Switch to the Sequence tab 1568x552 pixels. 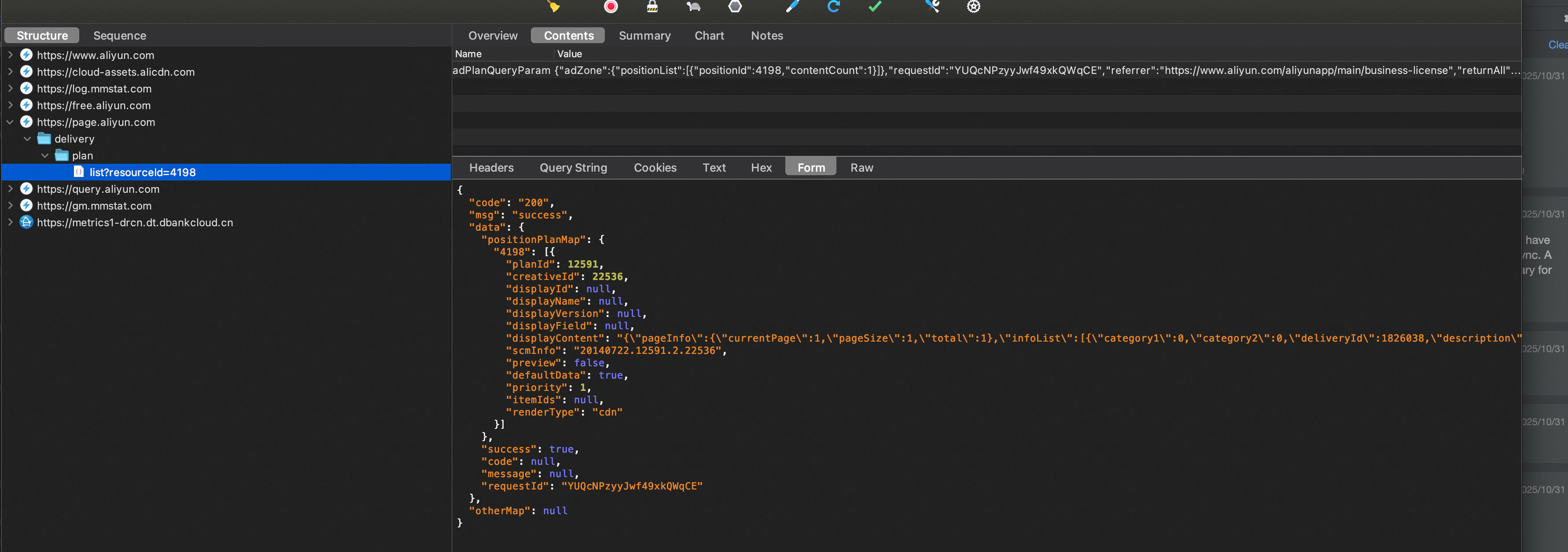coord(119,35)
